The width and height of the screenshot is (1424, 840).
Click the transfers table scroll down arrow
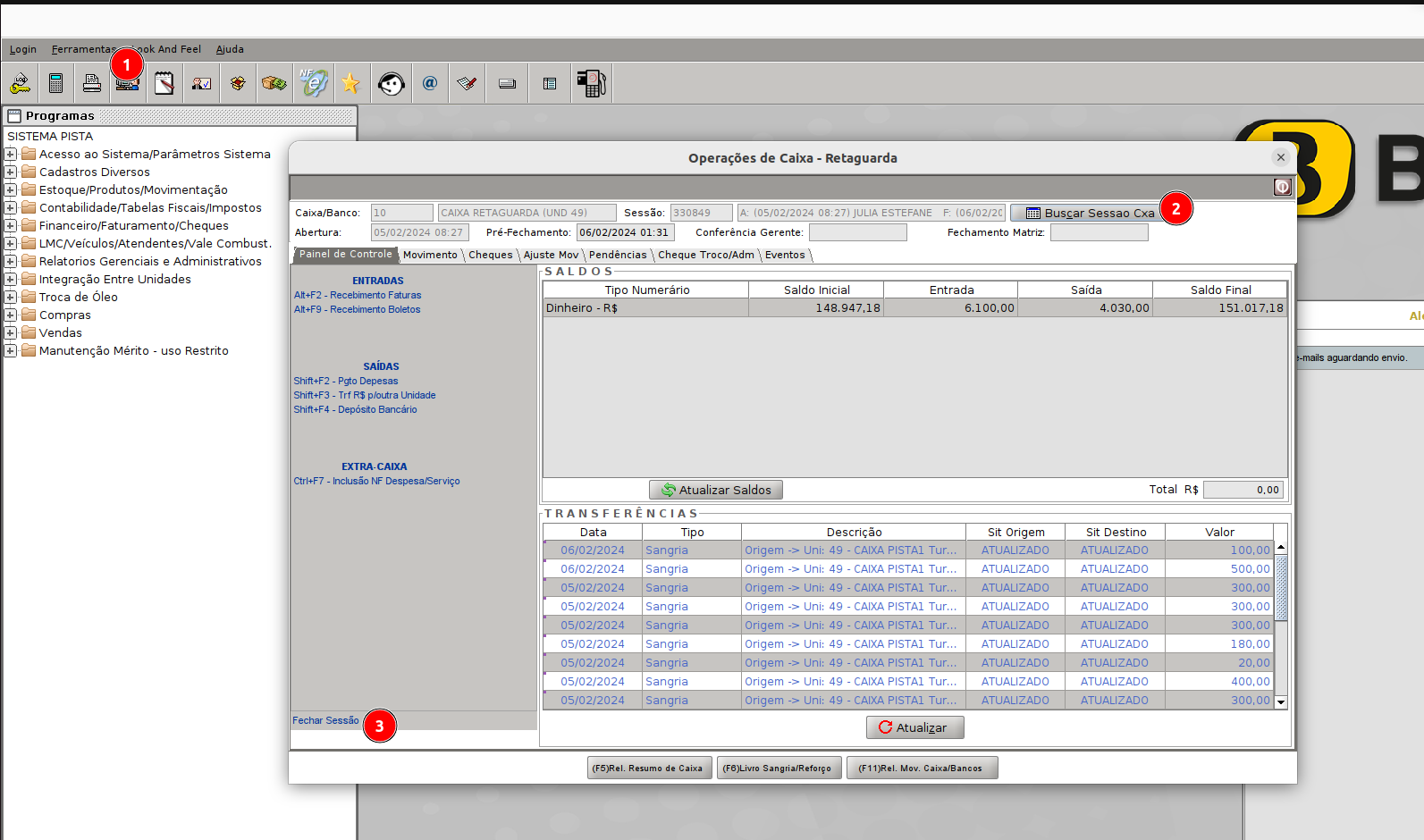click(x=1281, y=702)
